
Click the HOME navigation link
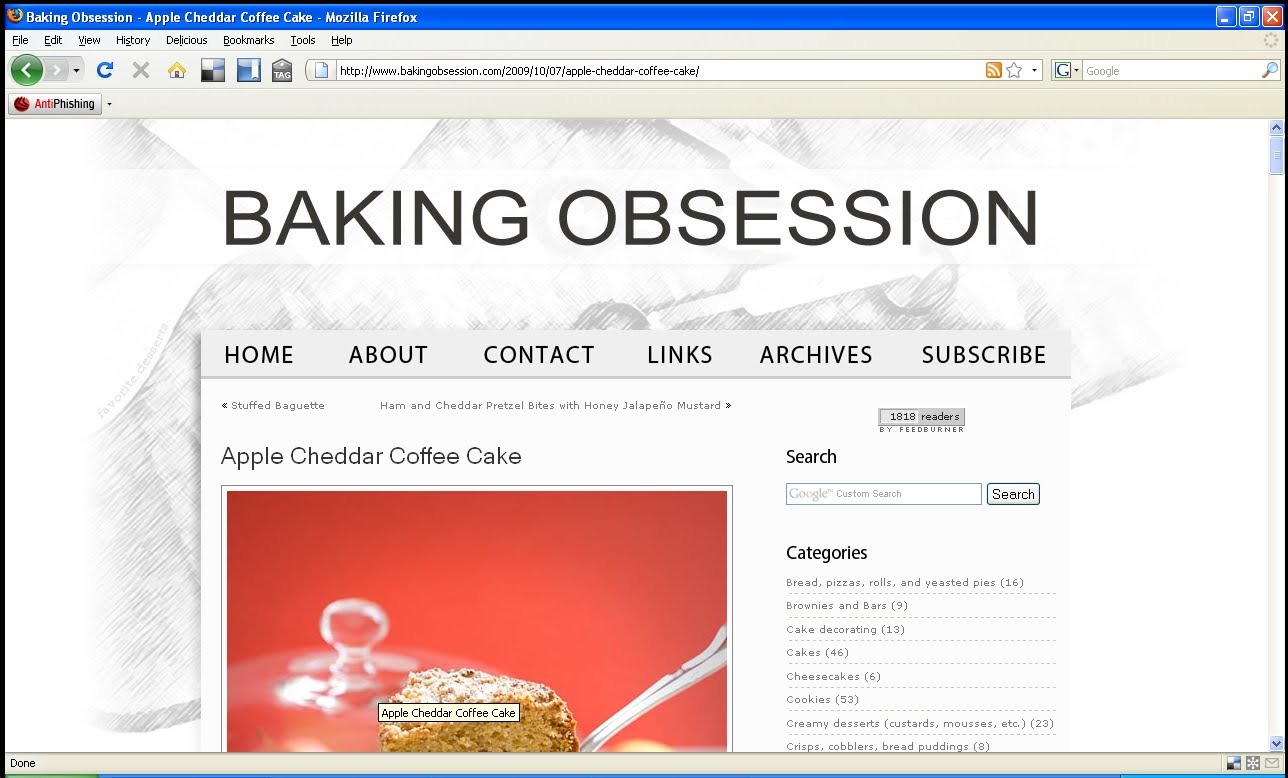(x=259, y=355)
